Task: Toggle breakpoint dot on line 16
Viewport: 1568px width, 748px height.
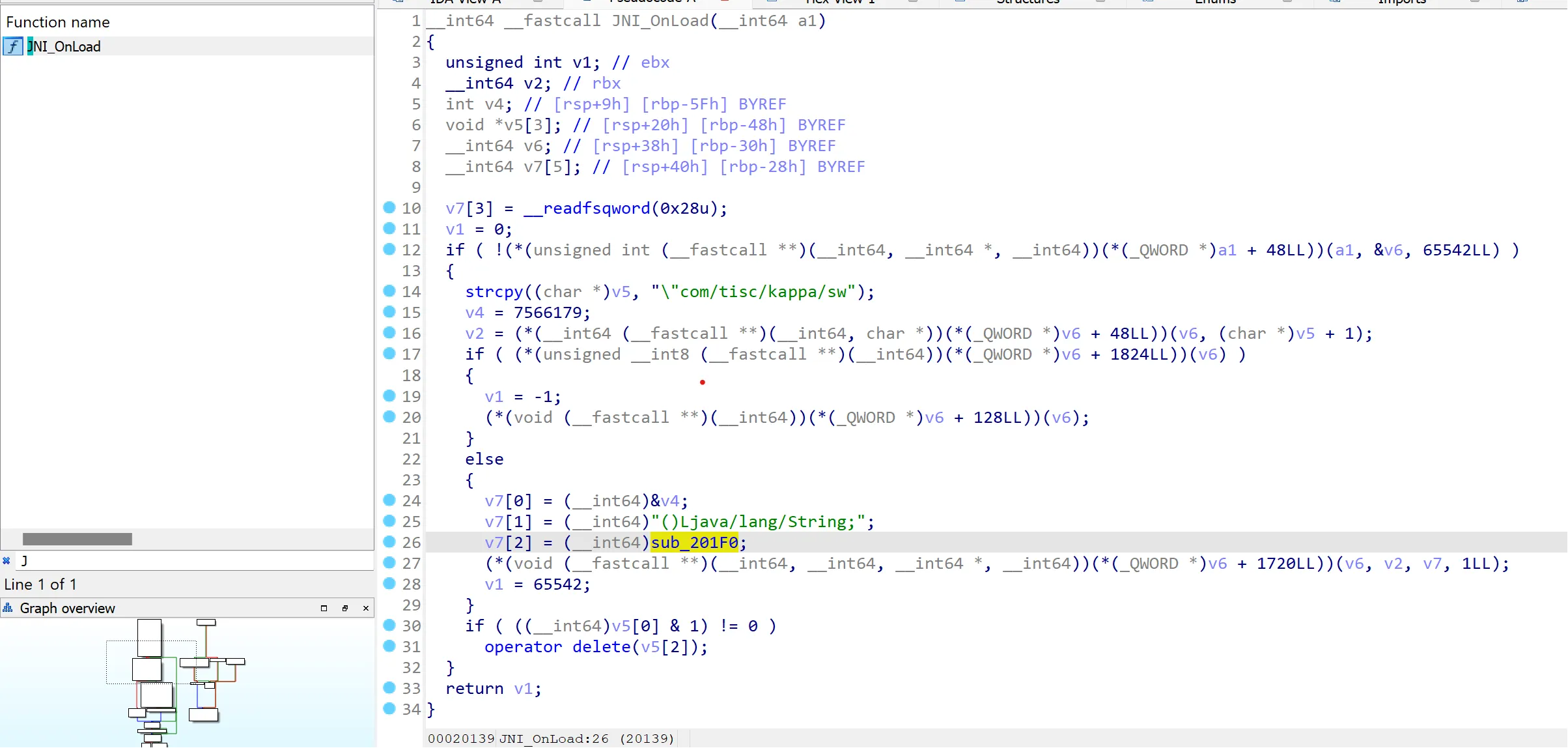Action: tap(389, 333)
